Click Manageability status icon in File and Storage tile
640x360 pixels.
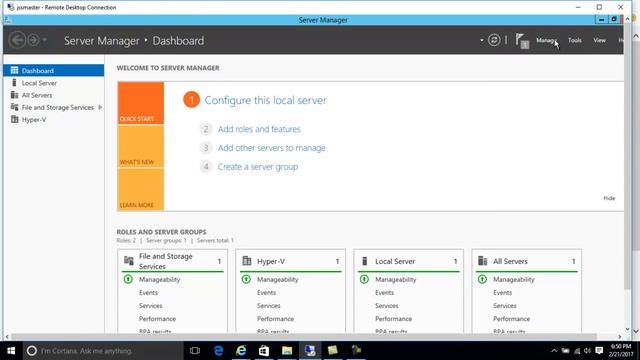(128, 279)
